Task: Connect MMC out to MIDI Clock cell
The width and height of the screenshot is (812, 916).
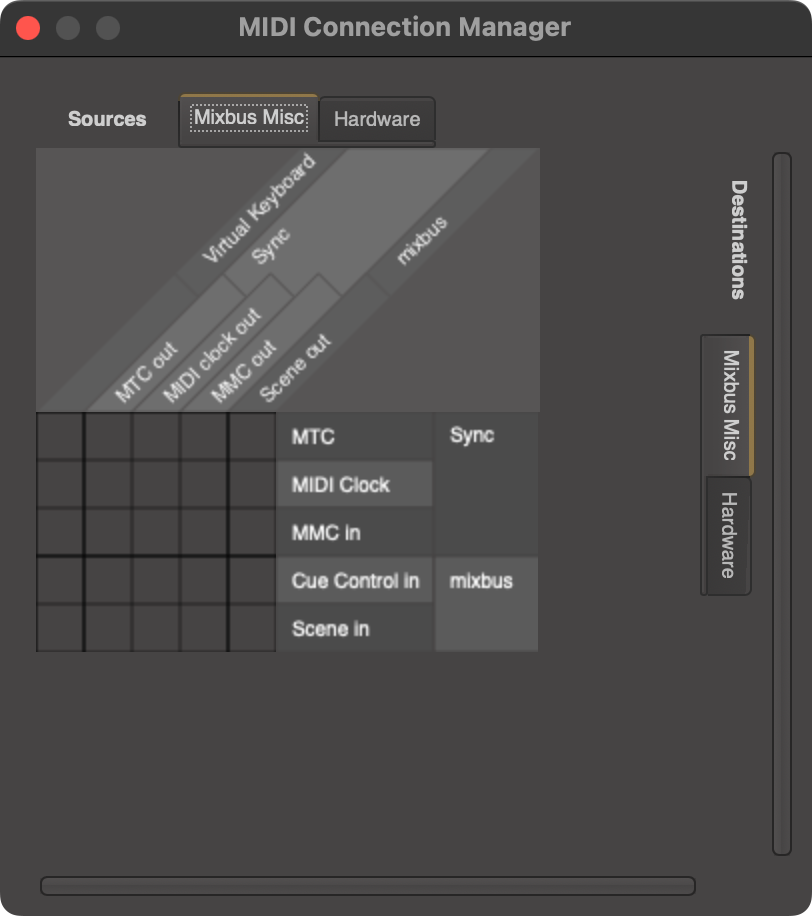Action: click(204, 485)
